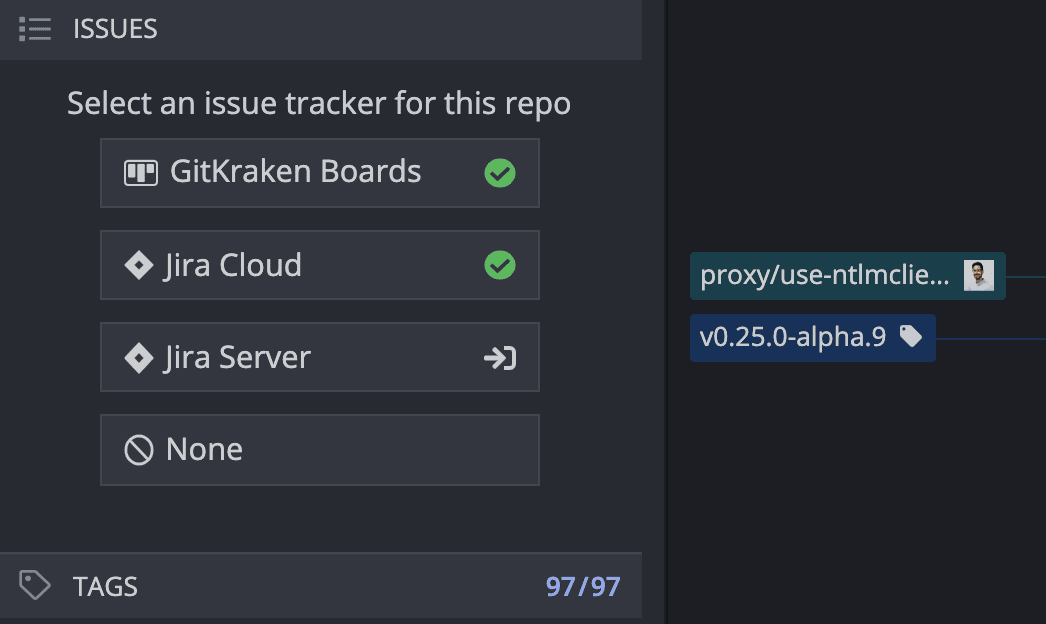Set the issue tracker to None
The image size is (1046, 624).
click(205, 450)
